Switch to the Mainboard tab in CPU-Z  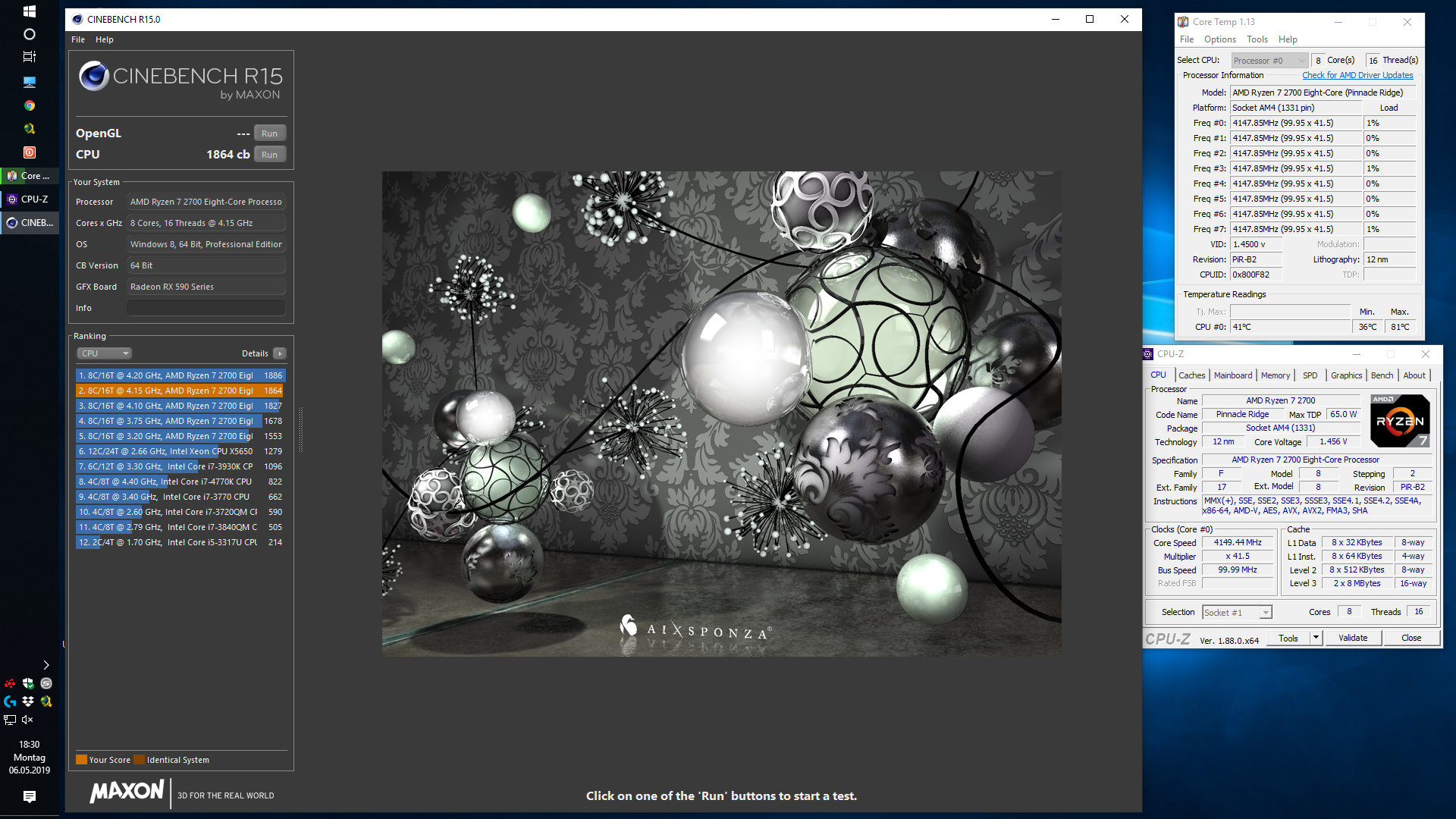1232,375
